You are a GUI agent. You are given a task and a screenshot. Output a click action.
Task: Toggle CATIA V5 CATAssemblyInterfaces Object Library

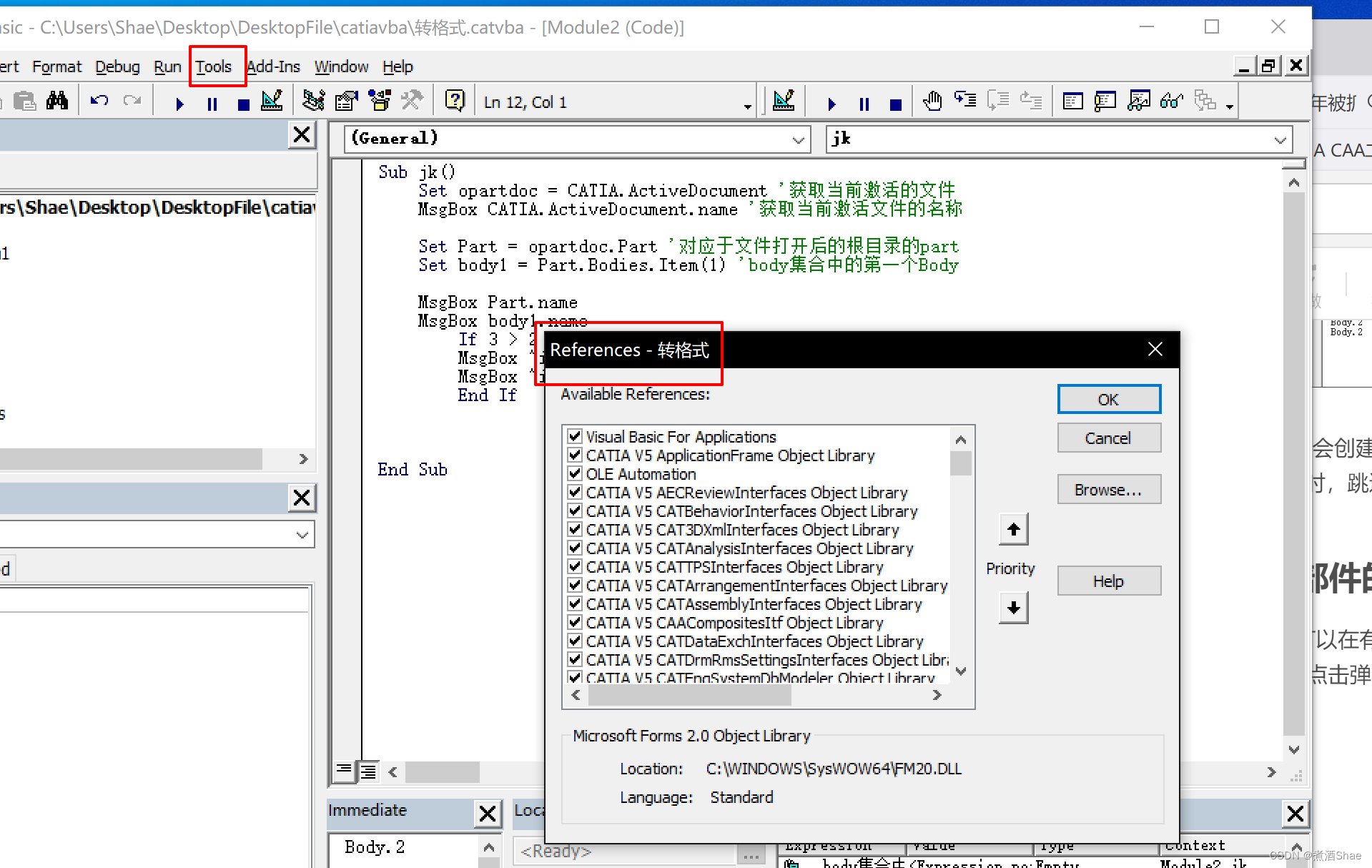click(x=575, y=603)
